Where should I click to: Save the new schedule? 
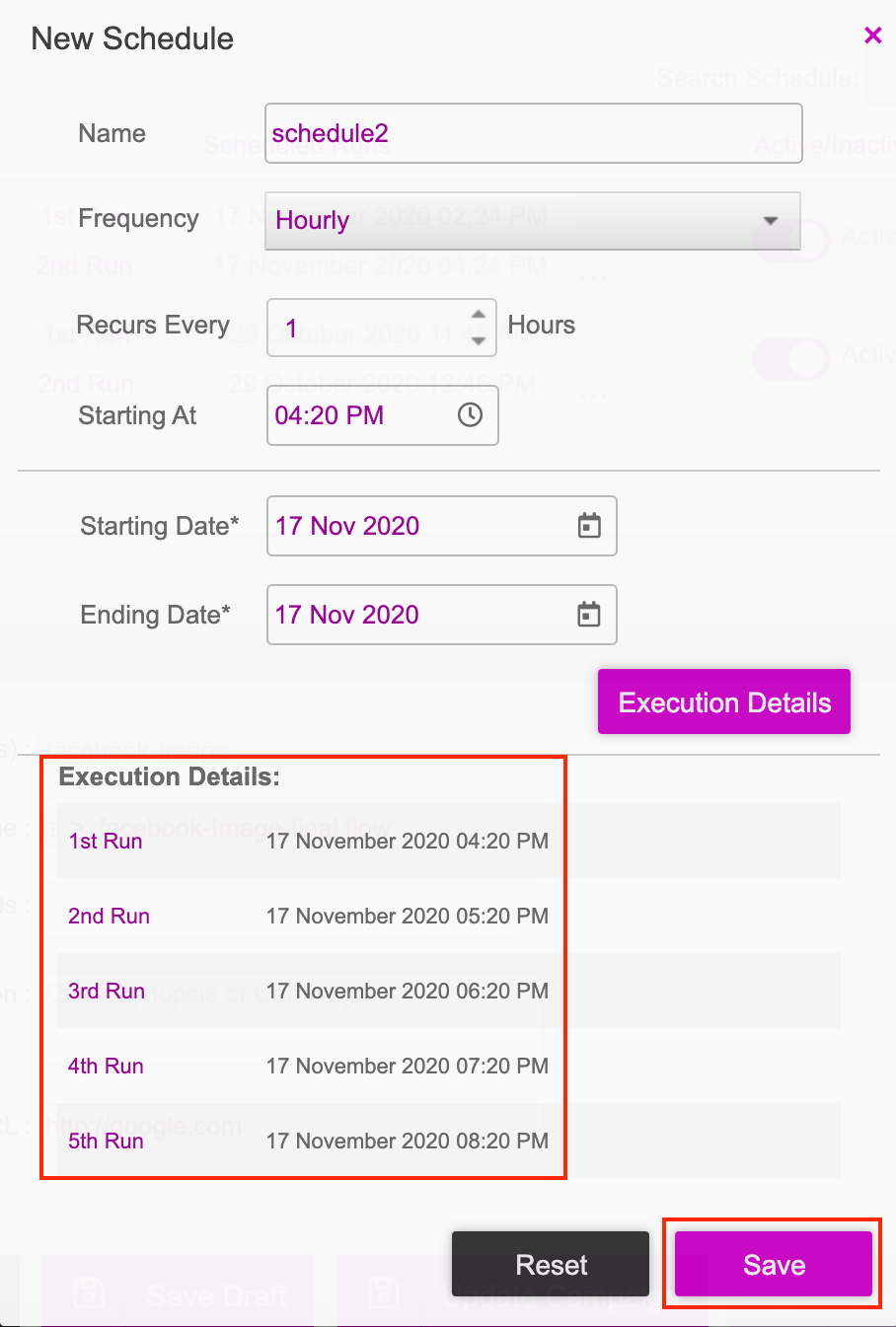pos(773,1265)
